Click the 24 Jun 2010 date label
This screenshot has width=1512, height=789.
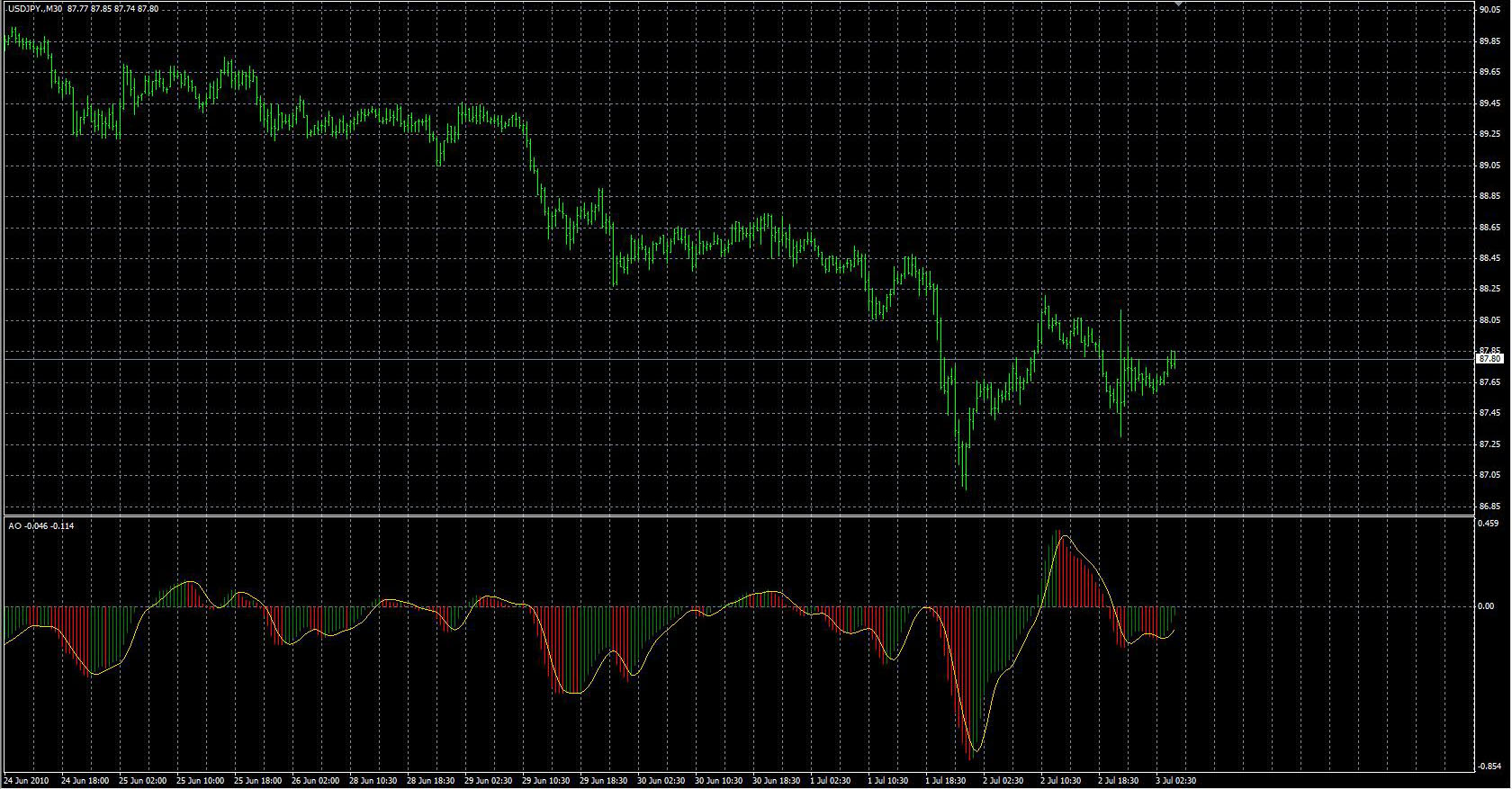pos(26,781)
